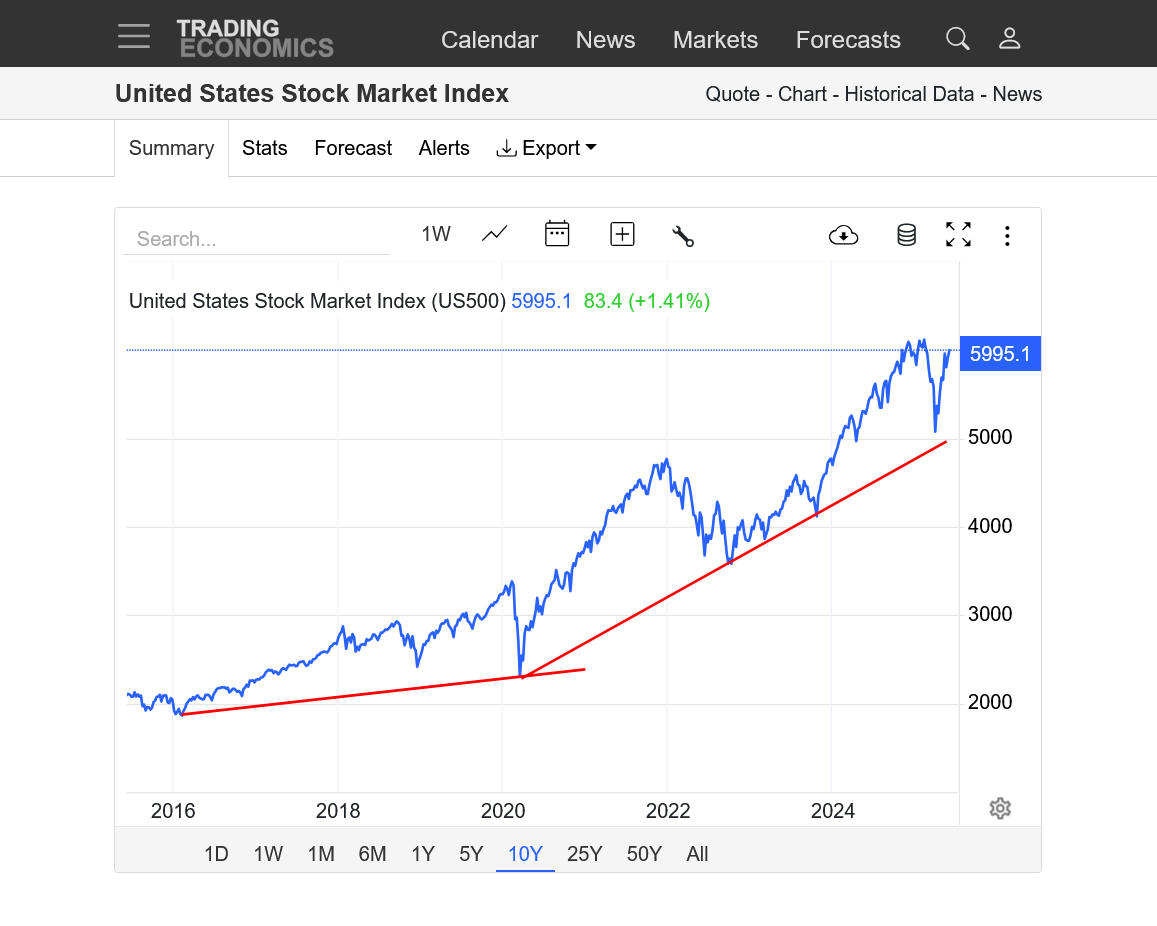
Task: Select the 1W interval button
Action: click(435, 235)
